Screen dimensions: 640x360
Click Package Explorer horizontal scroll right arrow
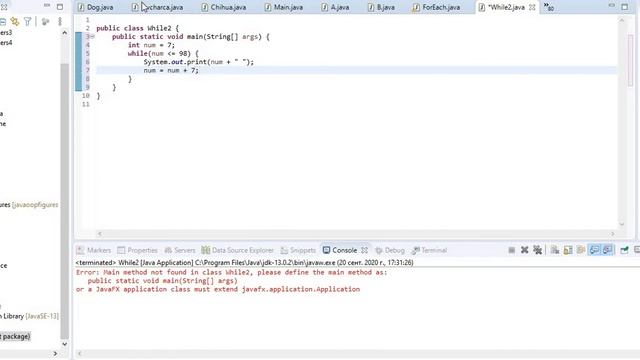click(x=55, y=353)
